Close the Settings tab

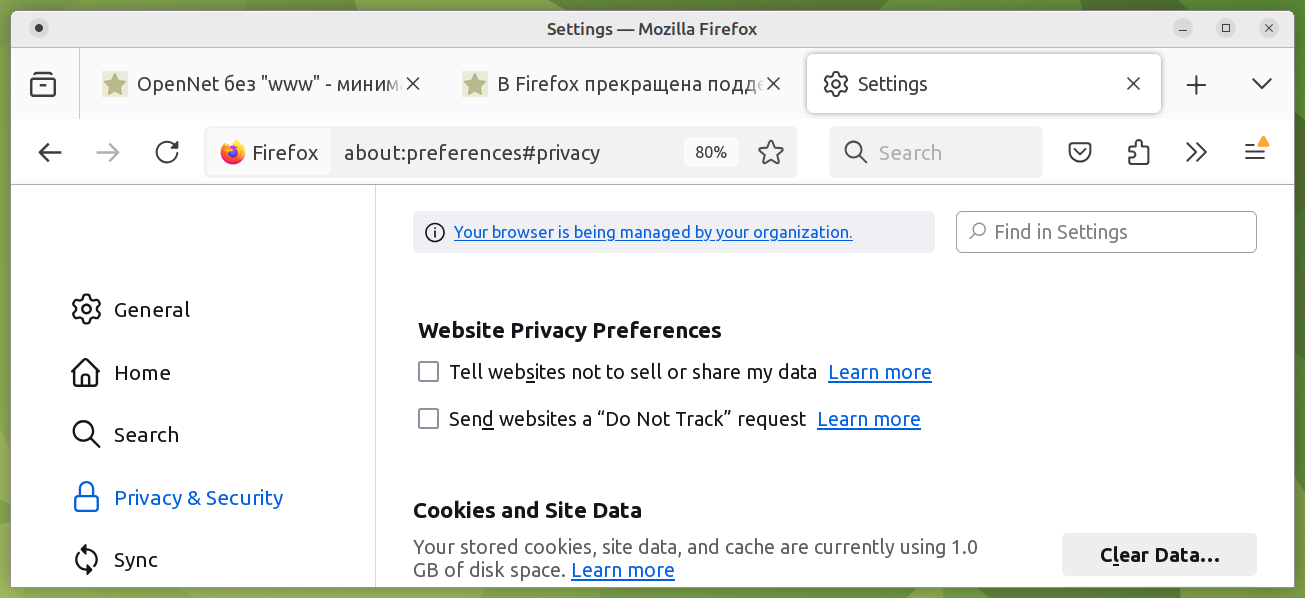click(x=1133, y=84)
